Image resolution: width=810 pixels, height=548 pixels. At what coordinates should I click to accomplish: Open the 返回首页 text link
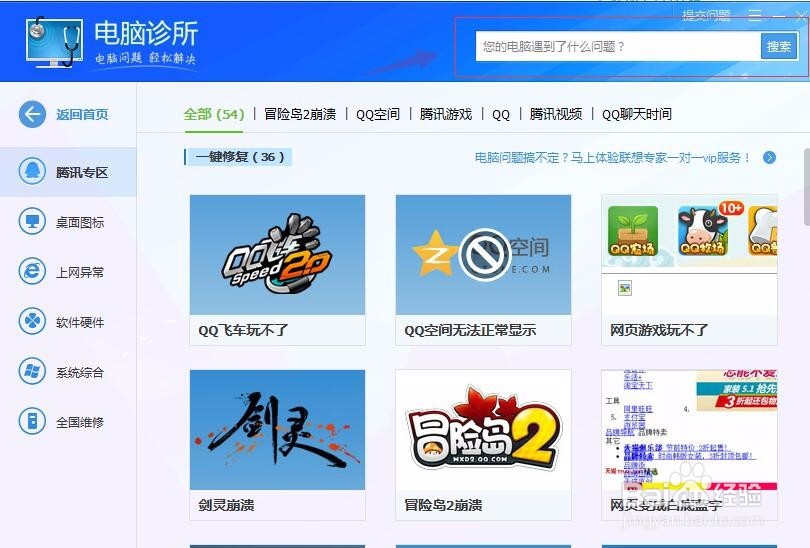click(x=82, y=114)
